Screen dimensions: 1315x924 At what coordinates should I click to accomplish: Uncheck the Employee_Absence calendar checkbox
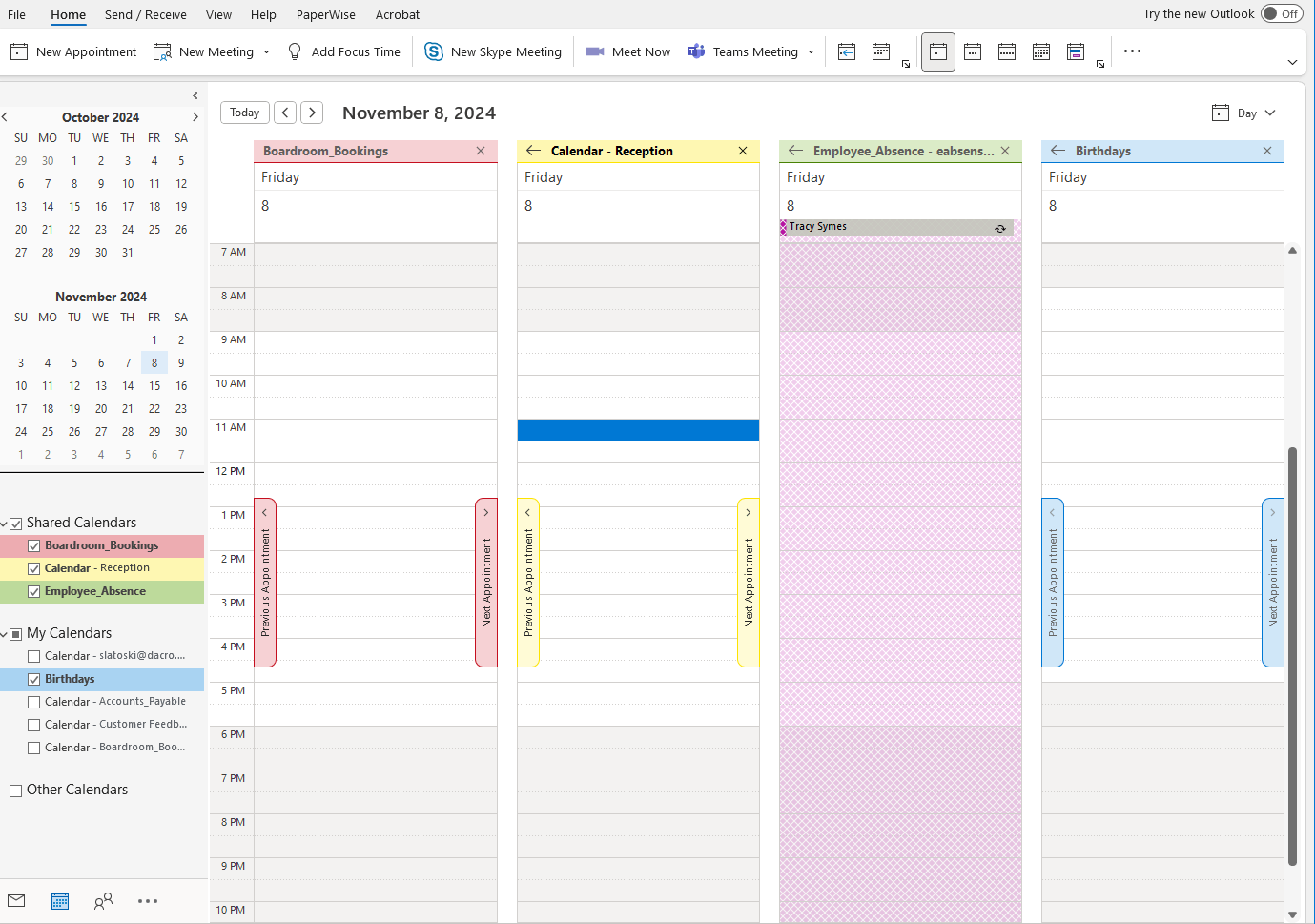[x=34, y=592]
